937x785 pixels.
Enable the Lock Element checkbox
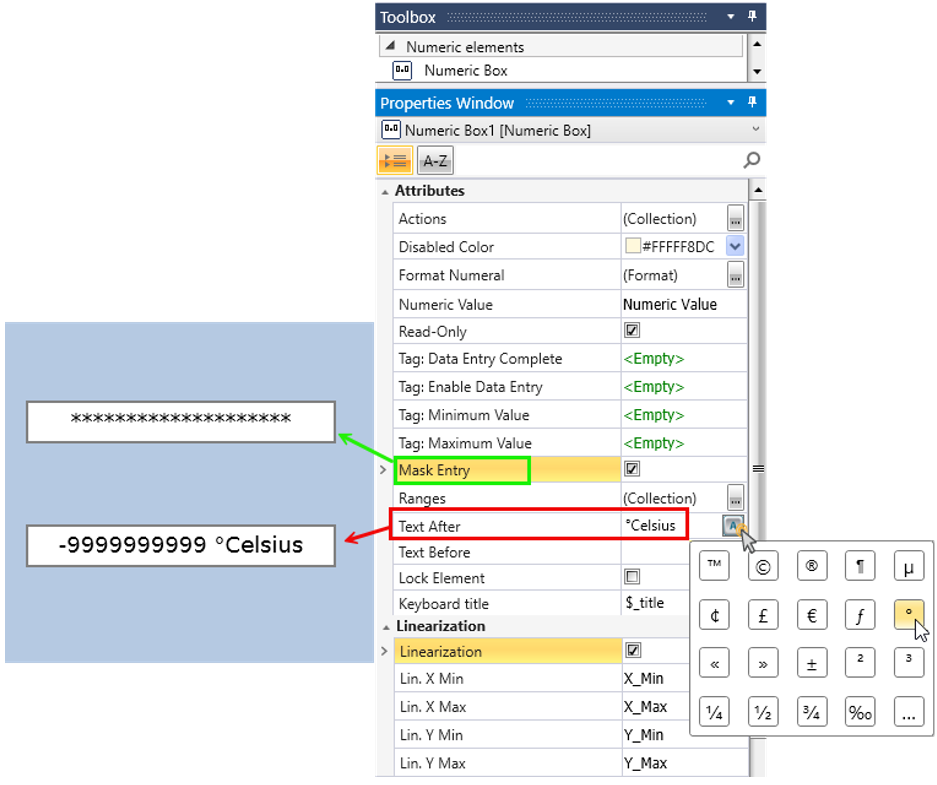(x=632, y=577)
